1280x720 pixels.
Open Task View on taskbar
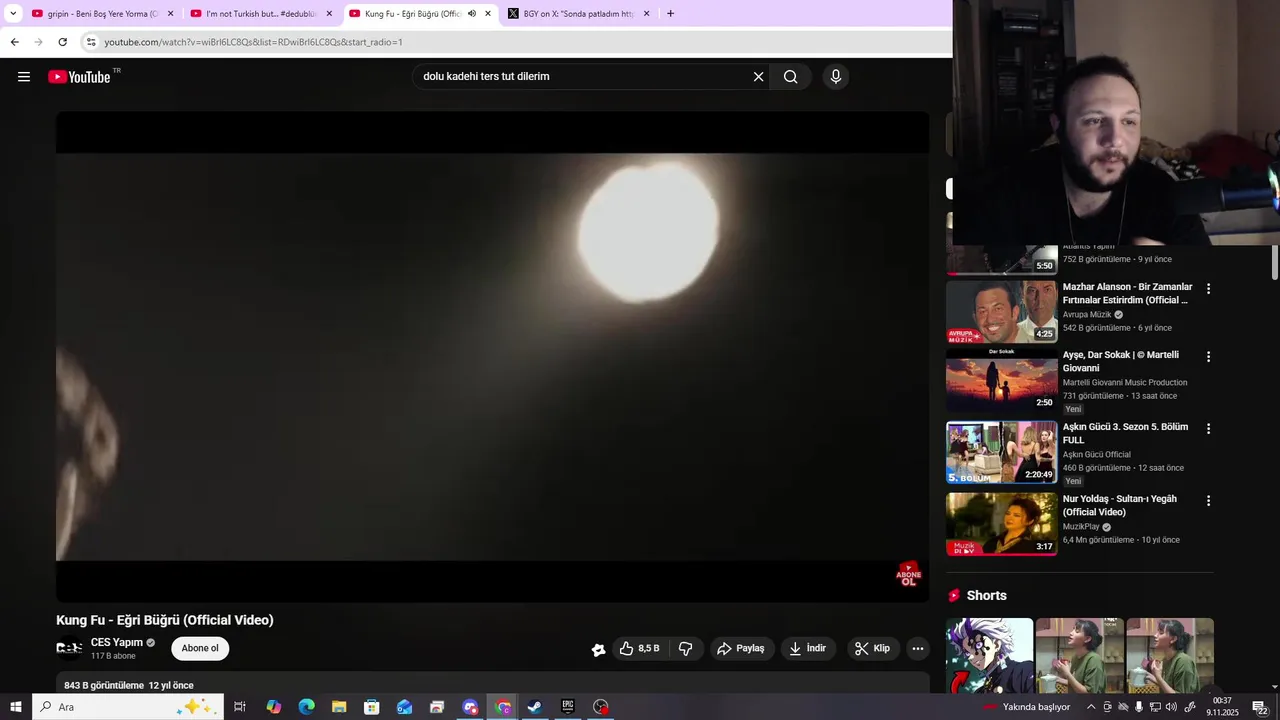tap(240, 707)
